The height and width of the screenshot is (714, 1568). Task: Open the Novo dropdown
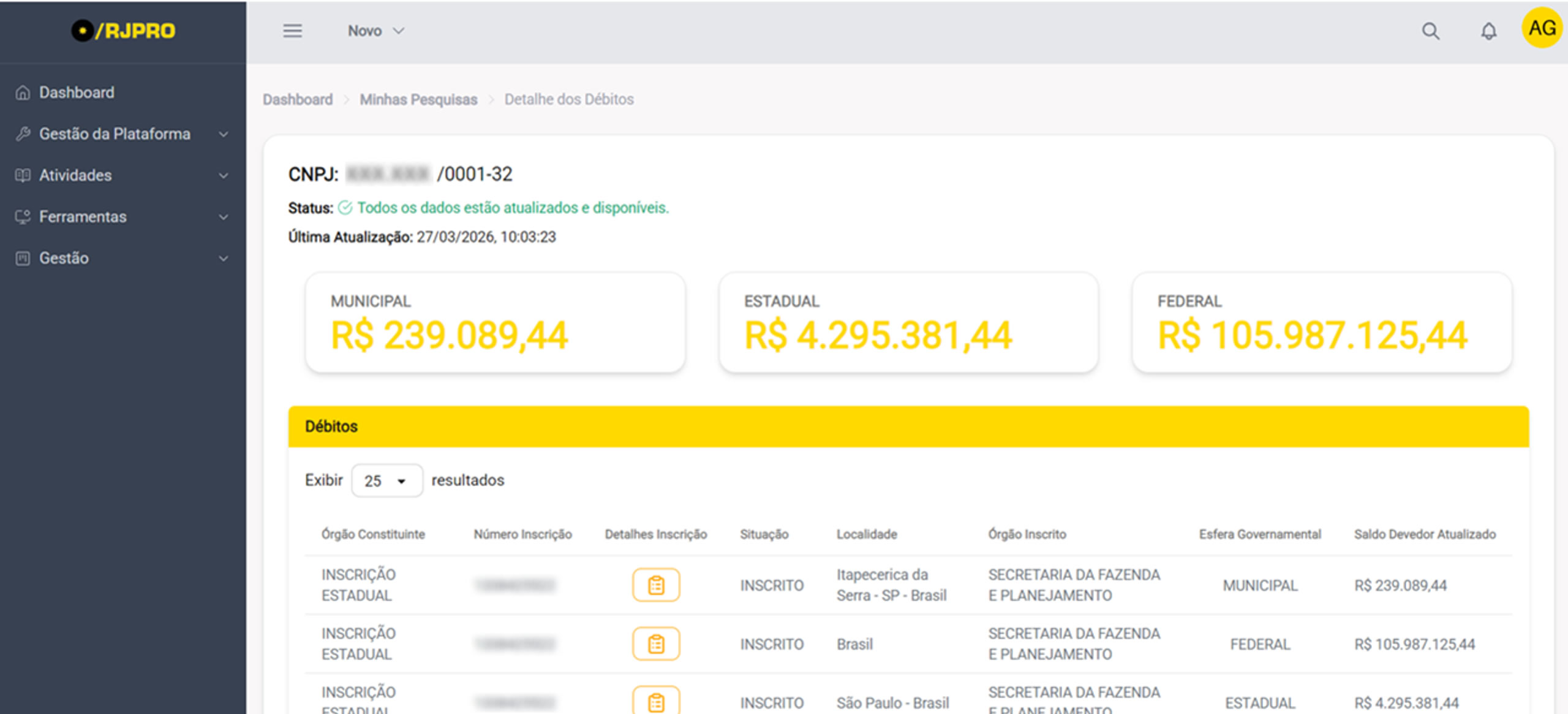point(376,31)
